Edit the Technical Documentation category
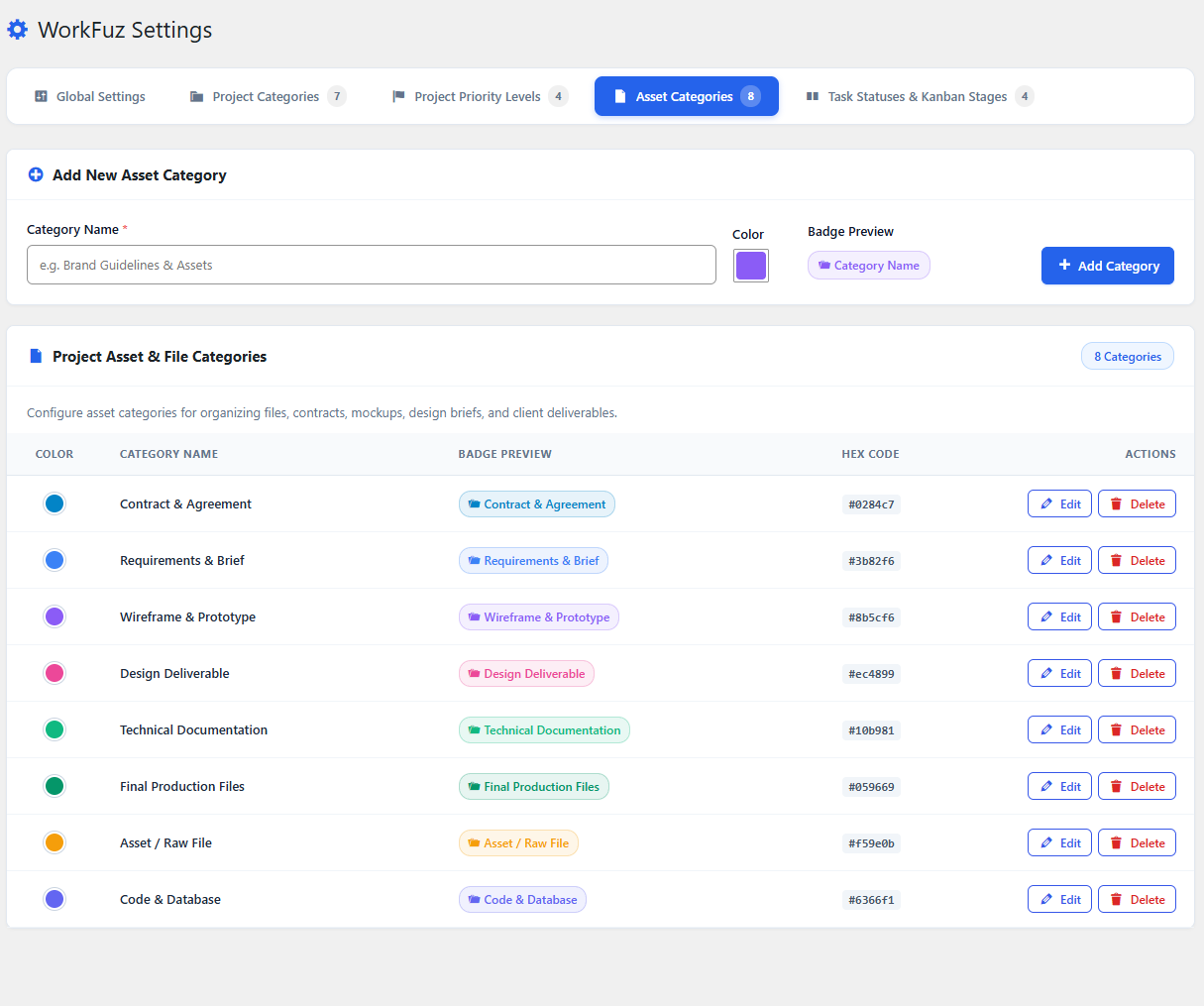The image size is (1204, 1006). coord(1060,729)
